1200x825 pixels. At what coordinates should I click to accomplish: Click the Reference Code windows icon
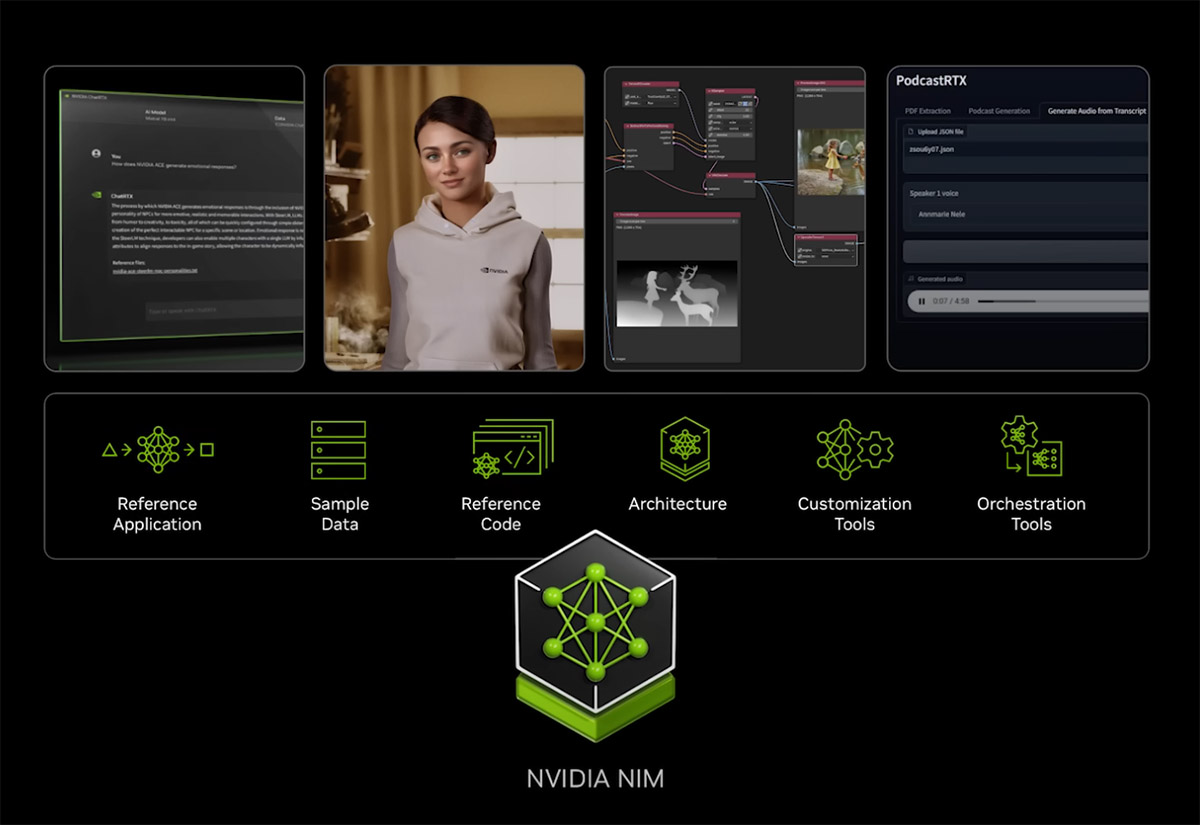point(512,448)
